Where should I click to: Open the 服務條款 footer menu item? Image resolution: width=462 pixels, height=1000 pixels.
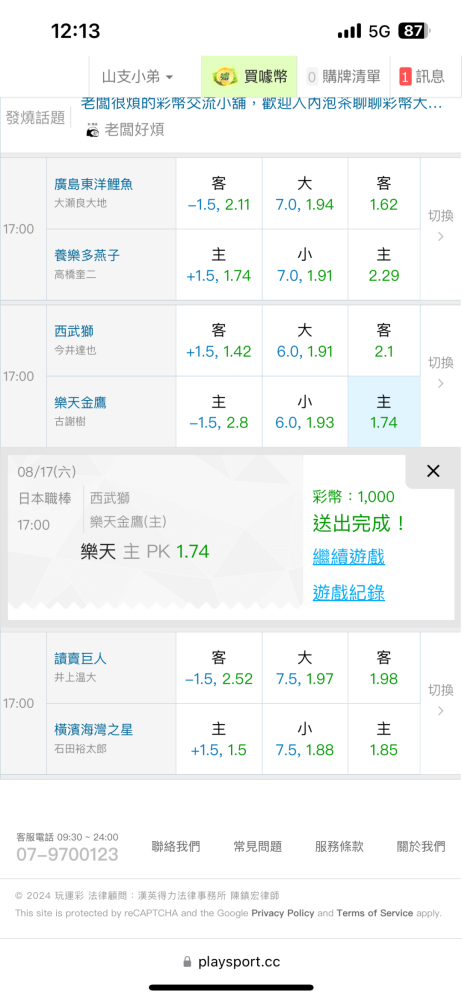click(x=339, y=846)
